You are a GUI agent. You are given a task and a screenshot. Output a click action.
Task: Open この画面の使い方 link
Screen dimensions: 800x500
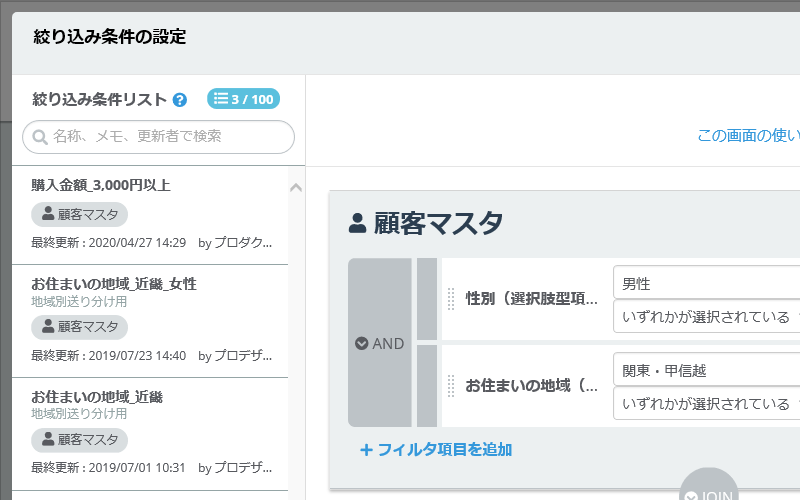point(748,135)
